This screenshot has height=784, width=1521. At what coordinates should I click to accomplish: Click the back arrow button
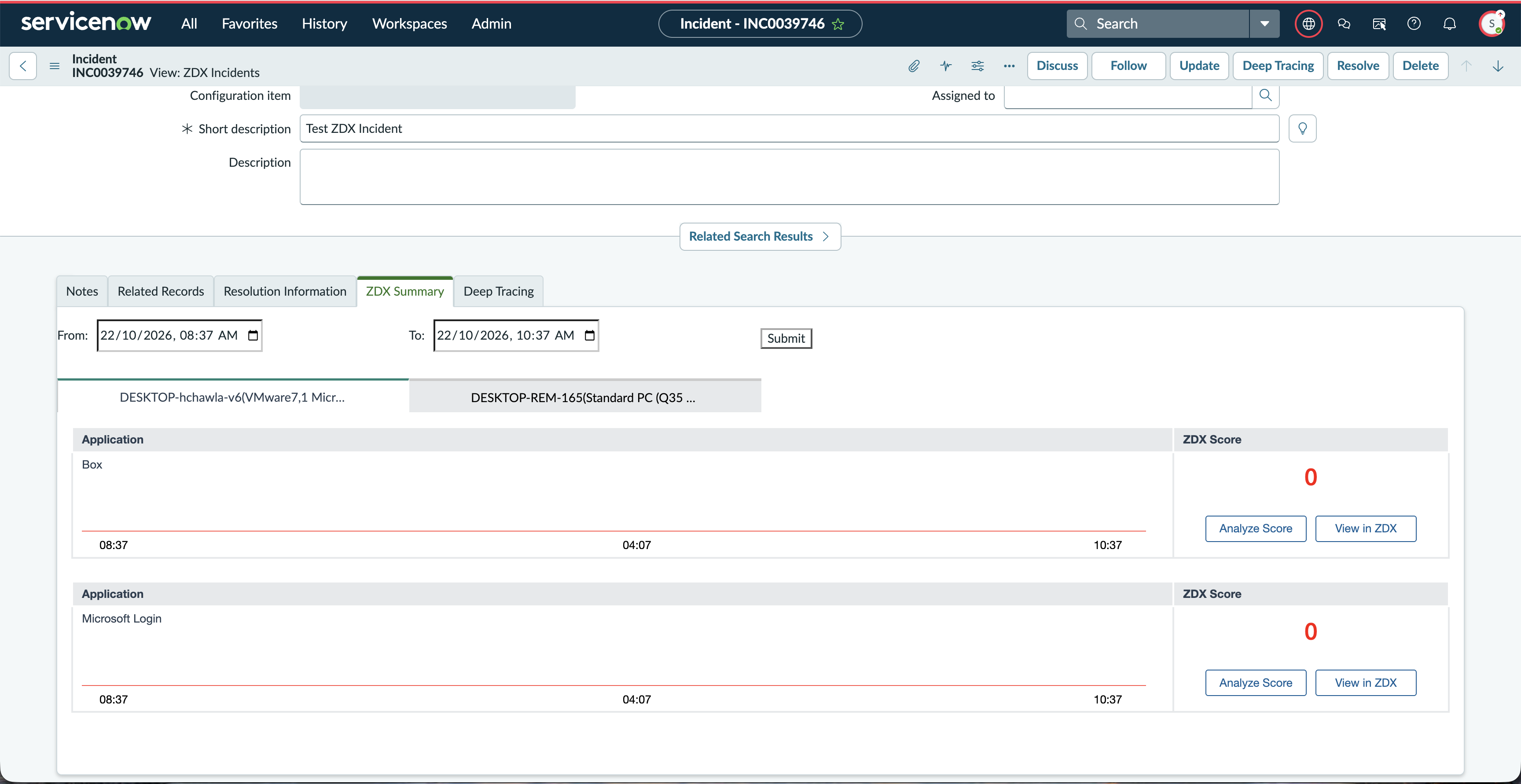[23, 66]
